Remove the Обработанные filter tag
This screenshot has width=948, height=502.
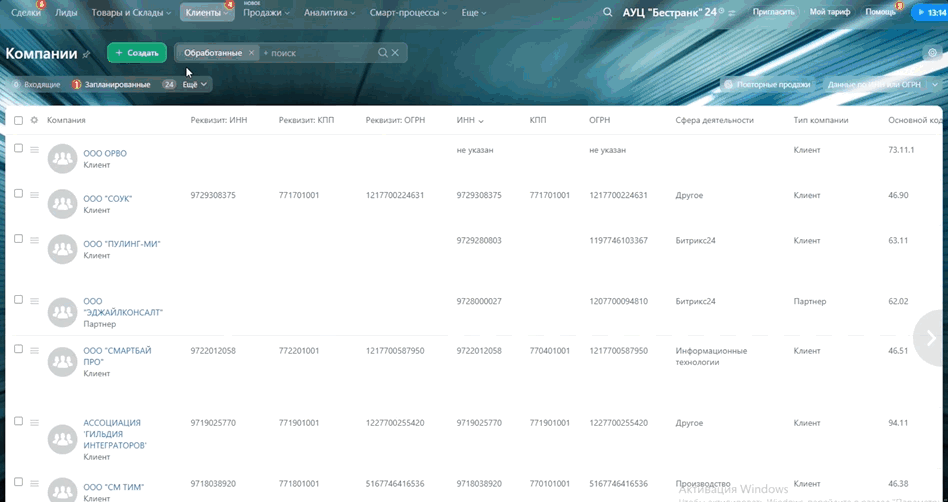point(251,53)
